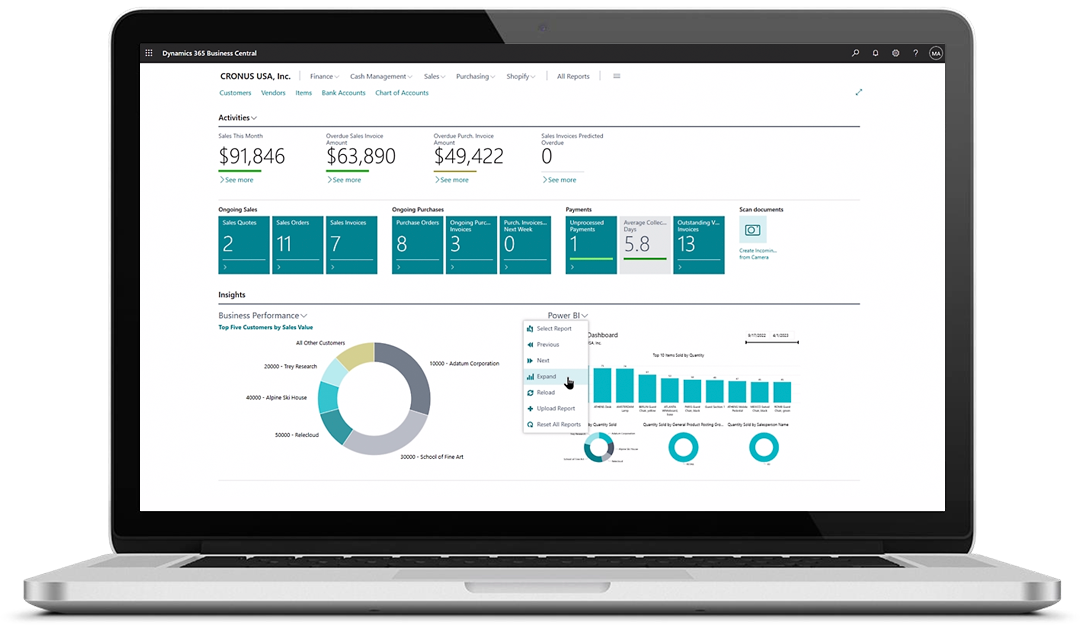Open the Purch. Invoices Next Week tile
This screenshot has width=1080, height=625.
click(525, 245)
